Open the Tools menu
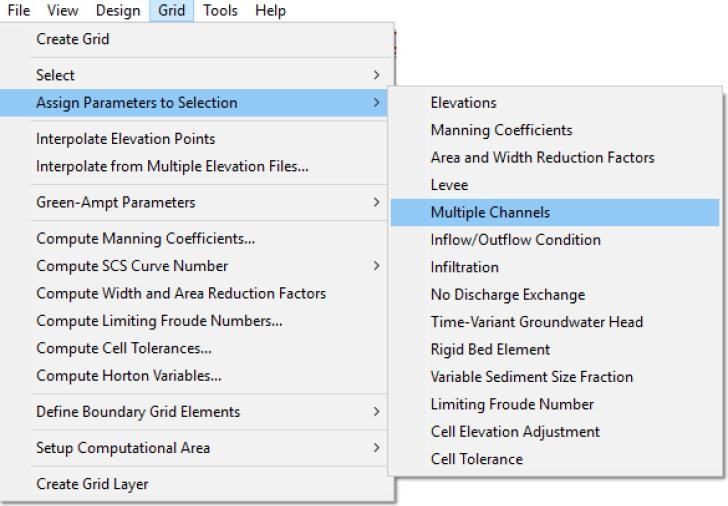This screenshot has height=506, width=728. (219, 11)
